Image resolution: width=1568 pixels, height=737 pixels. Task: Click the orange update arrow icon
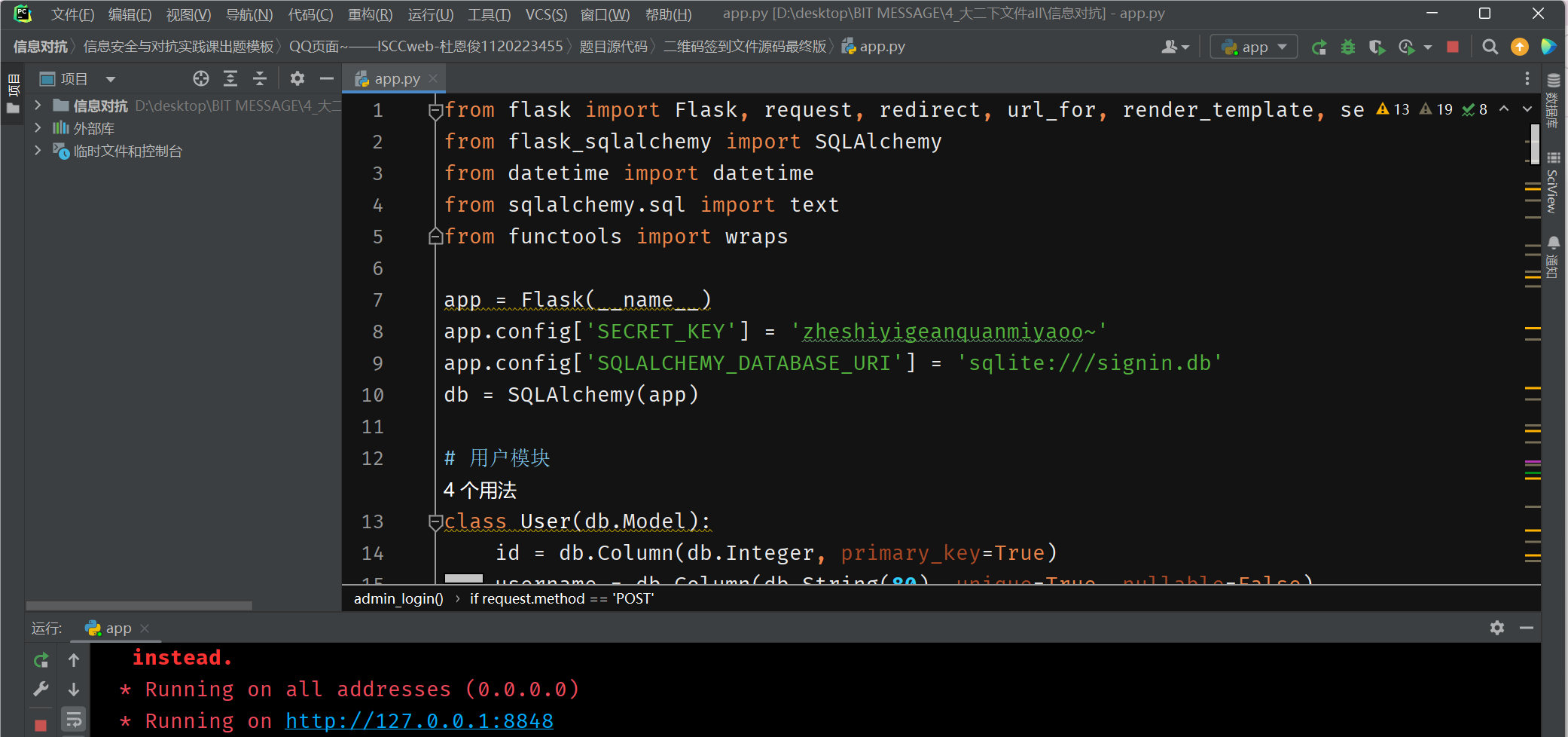tap(1520, 47)
